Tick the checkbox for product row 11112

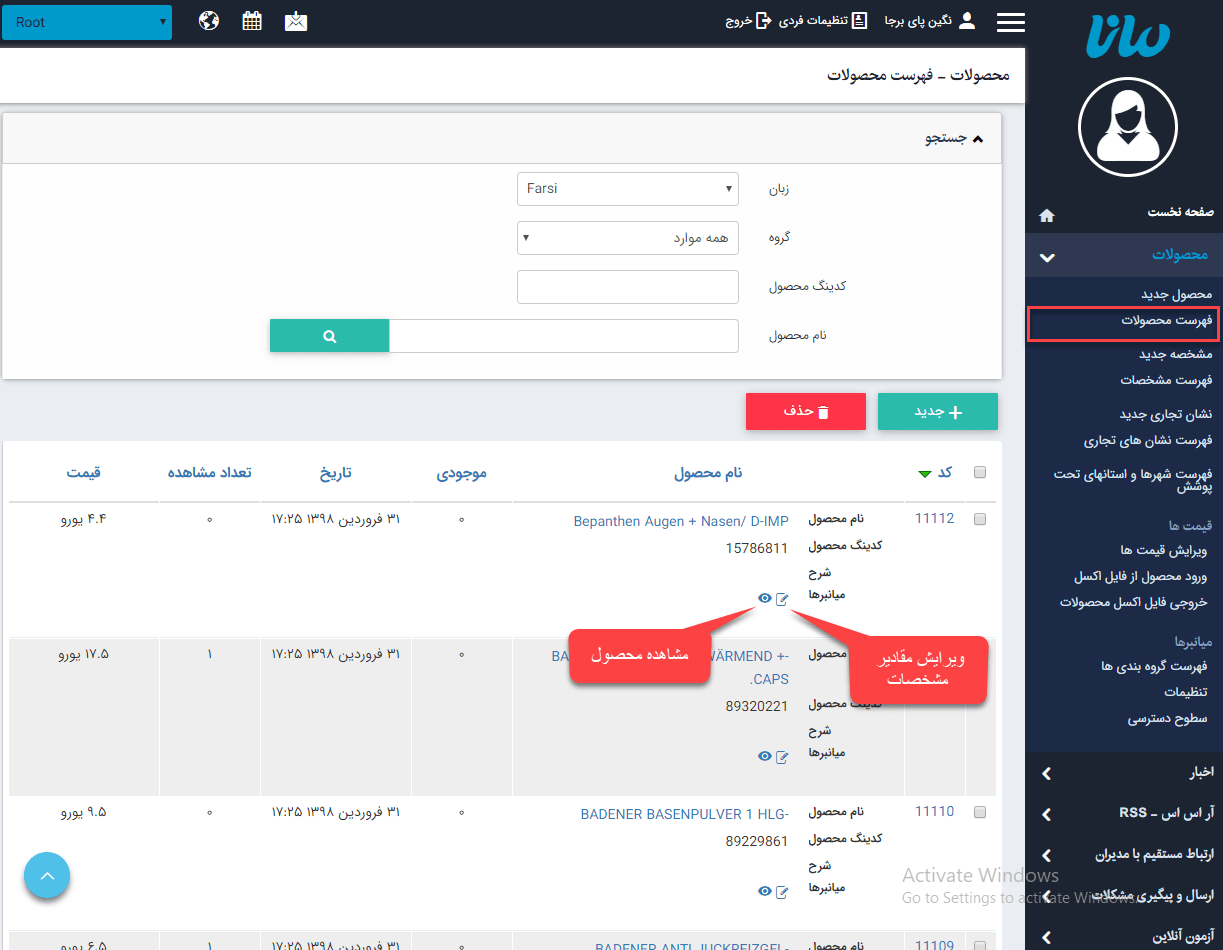pos(980,519)
